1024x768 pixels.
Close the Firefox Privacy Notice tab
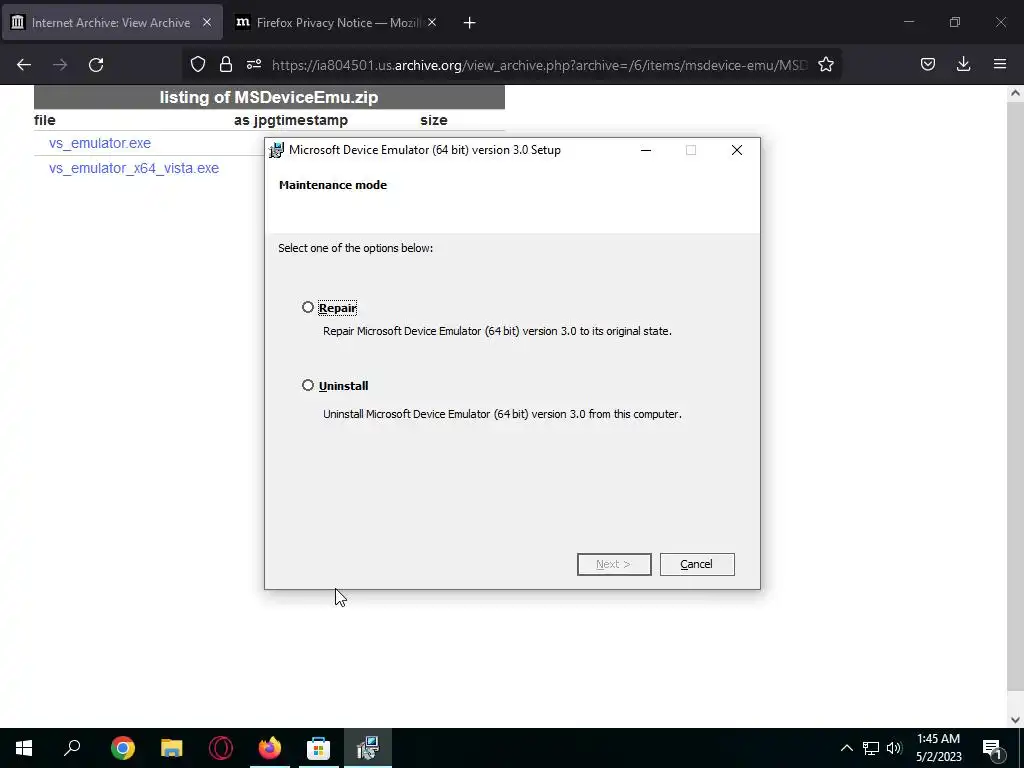[432, 23]
